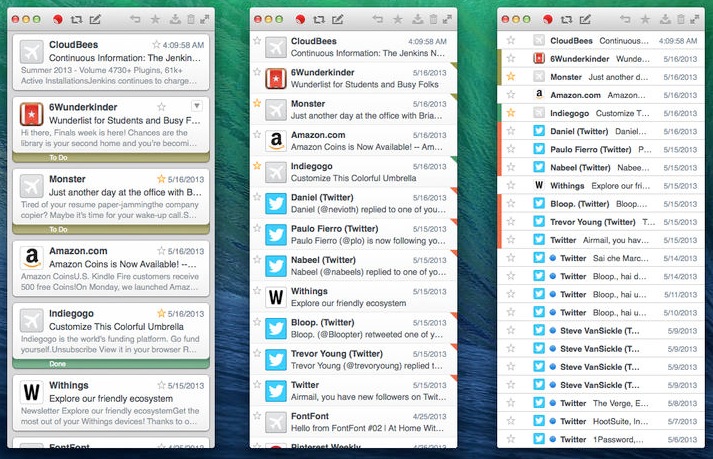Select Trevor Young (Twitter) in the middle window
The width and height of the screenshot is (713, 459).
353,359
